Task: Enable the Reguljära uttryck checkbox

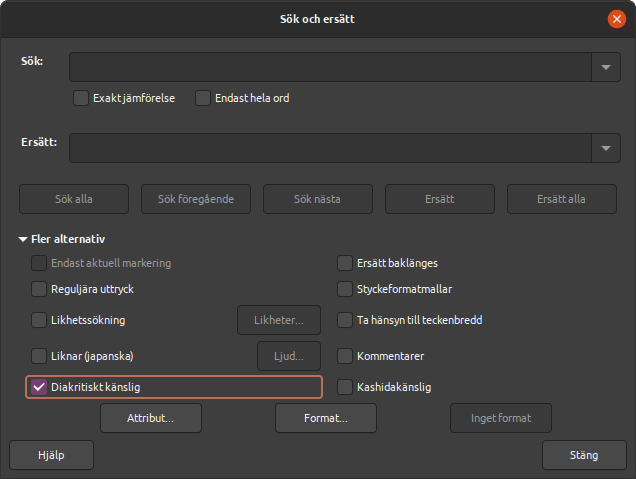Action: click(x=39, y=289)
